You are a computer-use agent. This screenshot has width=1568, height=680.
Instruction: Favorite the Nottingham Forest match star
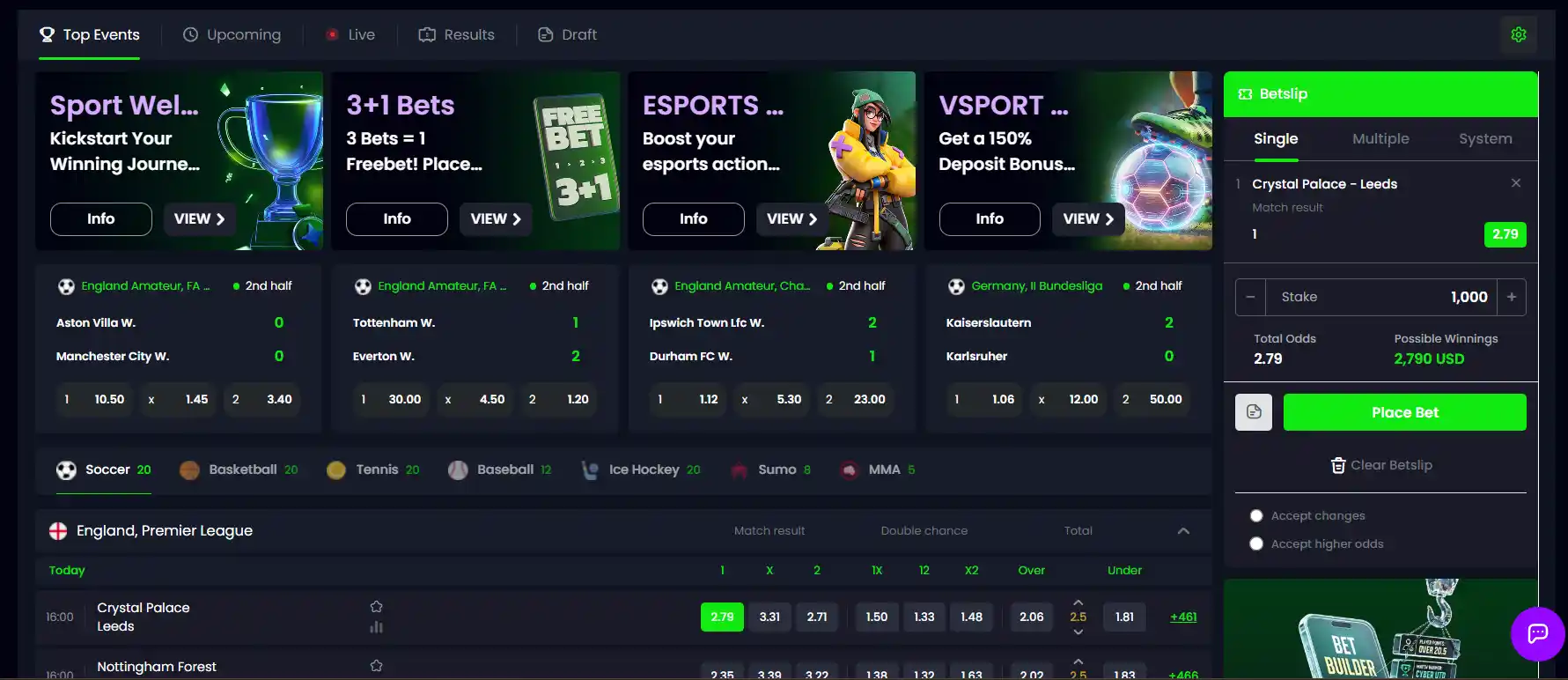[x=377, y=666]
